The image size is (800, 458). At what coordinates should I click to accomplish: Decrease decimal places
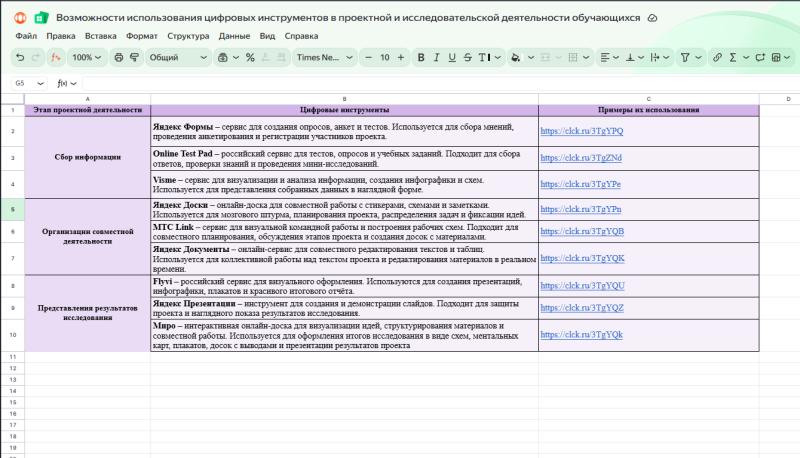tap(265, 58)
